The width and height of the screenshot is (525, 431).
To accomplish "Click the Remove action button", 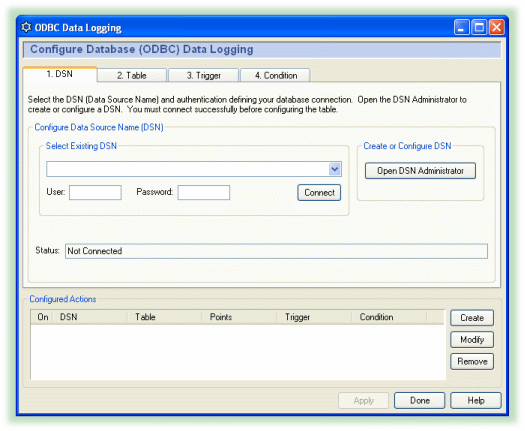I will point(472,361).
